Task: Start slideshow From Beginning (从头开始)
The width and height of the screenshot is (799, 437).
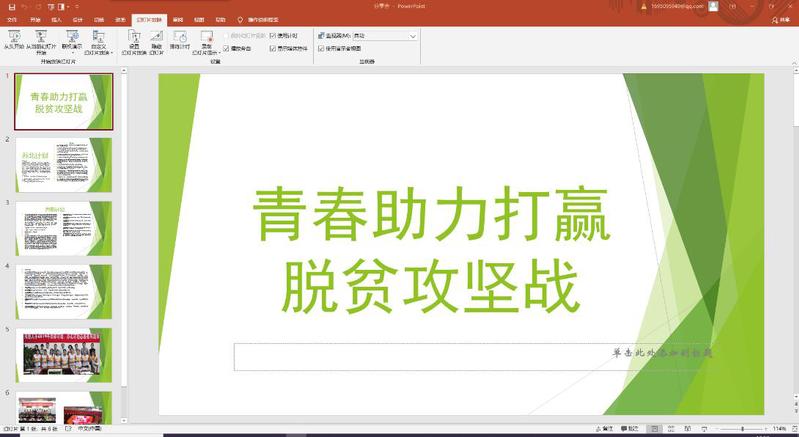Action: (x=14, y=41)
